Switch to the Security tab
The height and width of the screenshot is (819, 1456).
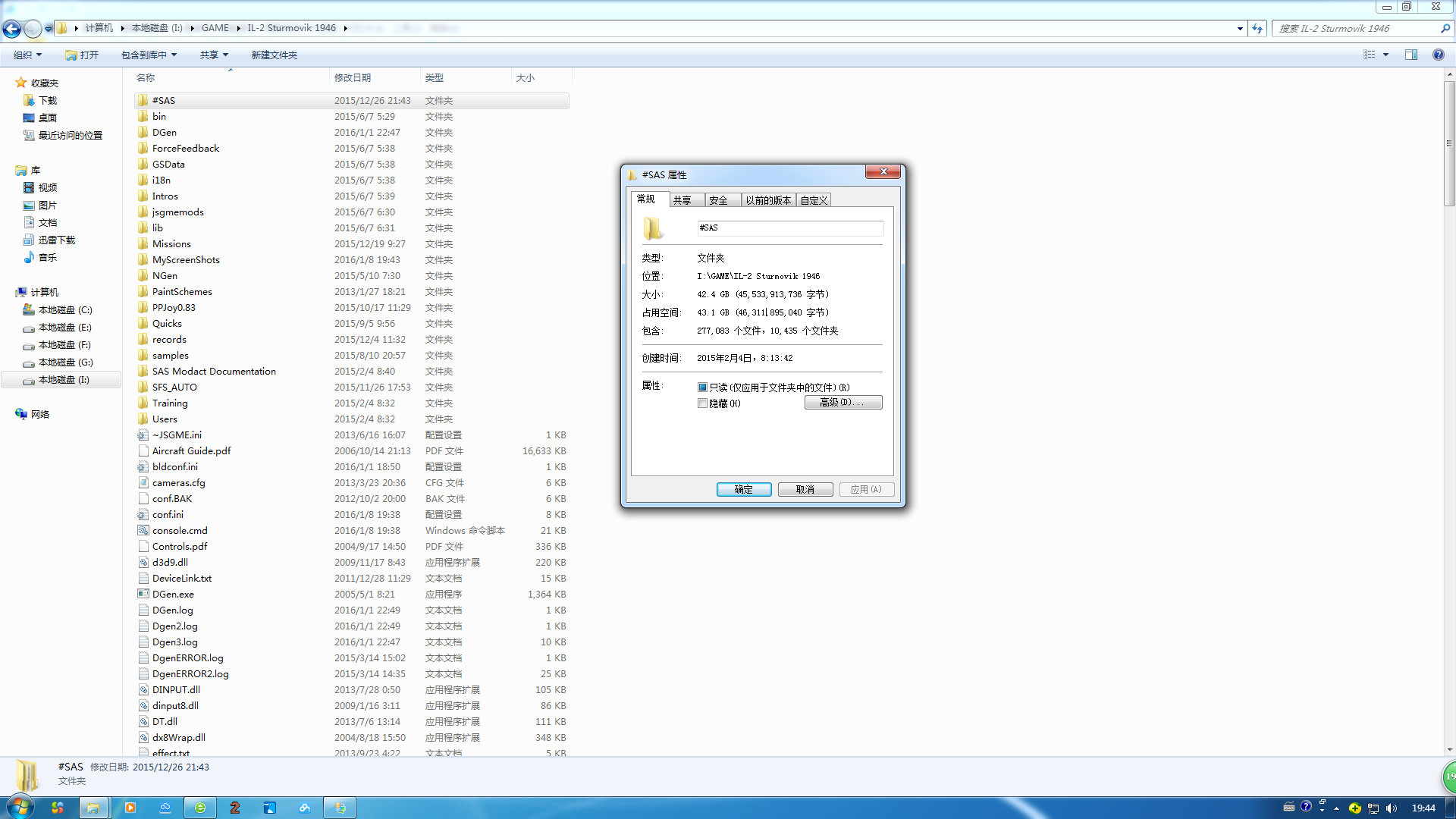(x=718, y=200)
